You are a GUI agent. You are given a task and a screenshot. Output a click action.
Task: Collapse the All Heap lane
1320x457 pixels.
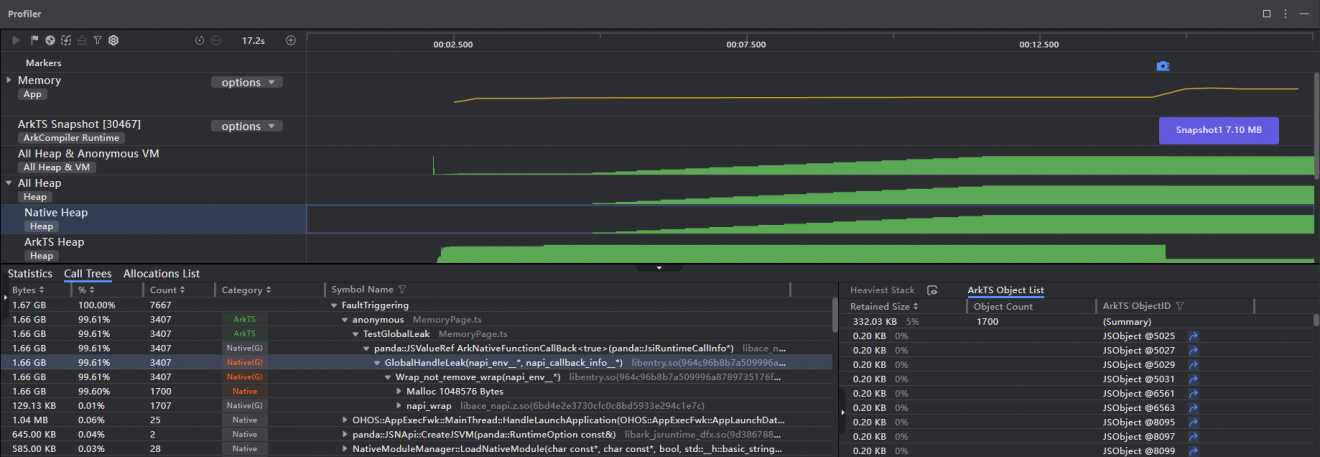(9, 183)
